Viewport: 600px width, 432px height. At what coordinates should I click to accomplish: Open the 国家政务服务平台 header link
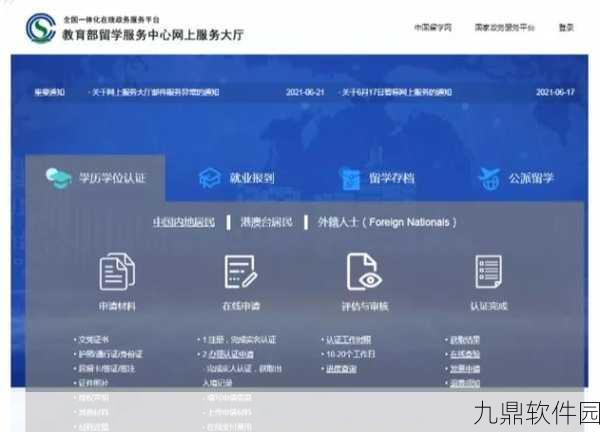pos(504,28)
